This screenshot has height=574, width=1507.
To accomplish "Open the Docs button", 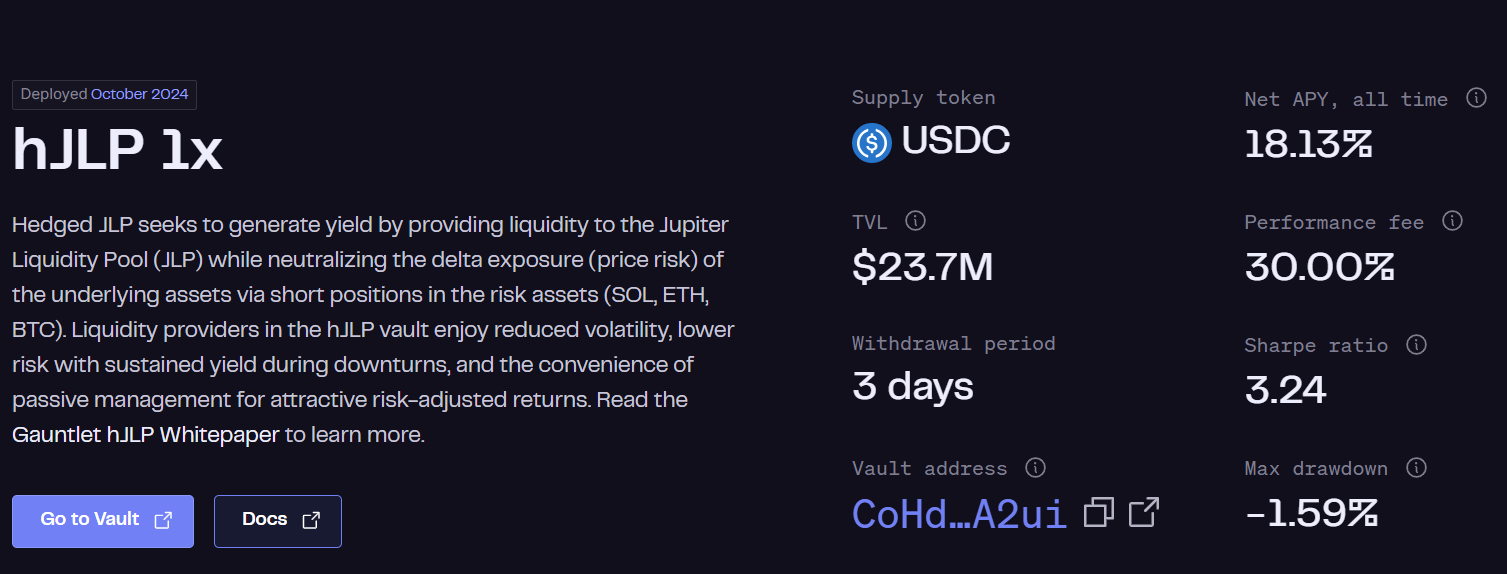I will (x=278, y=521).
